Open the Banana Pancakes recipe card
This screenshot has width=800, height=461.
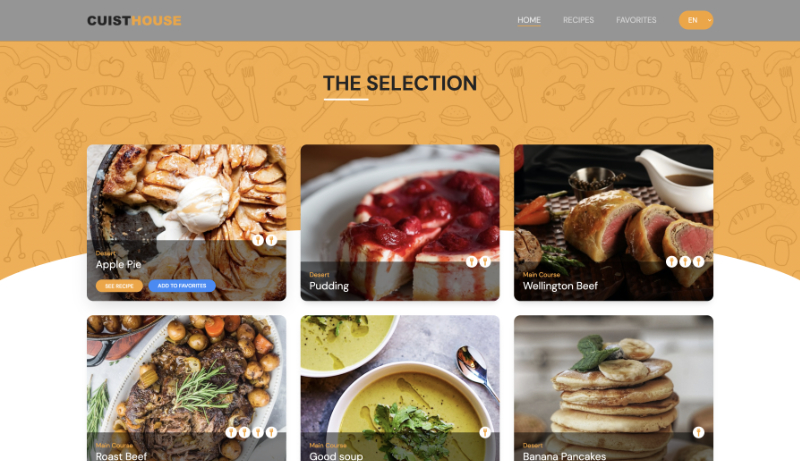tap(614, 388)
